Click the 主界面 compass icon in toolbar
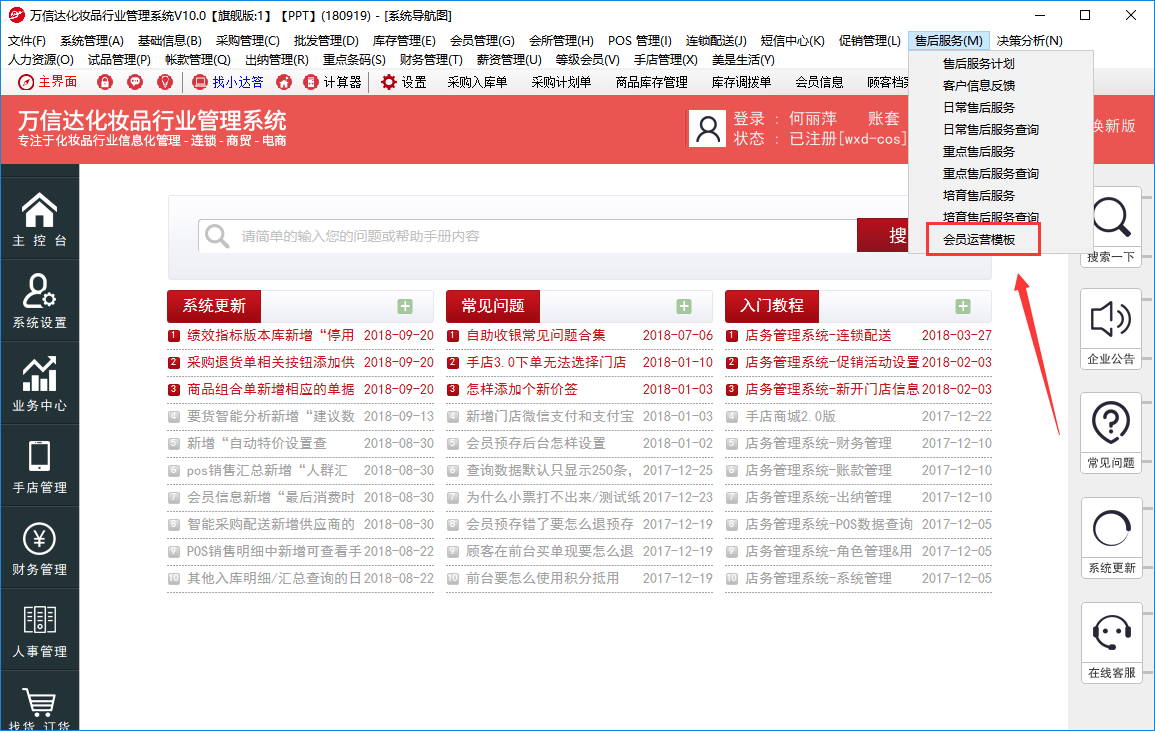Image resolution: width=1155 pixels, height=731 pixels. tap(26, 83)
